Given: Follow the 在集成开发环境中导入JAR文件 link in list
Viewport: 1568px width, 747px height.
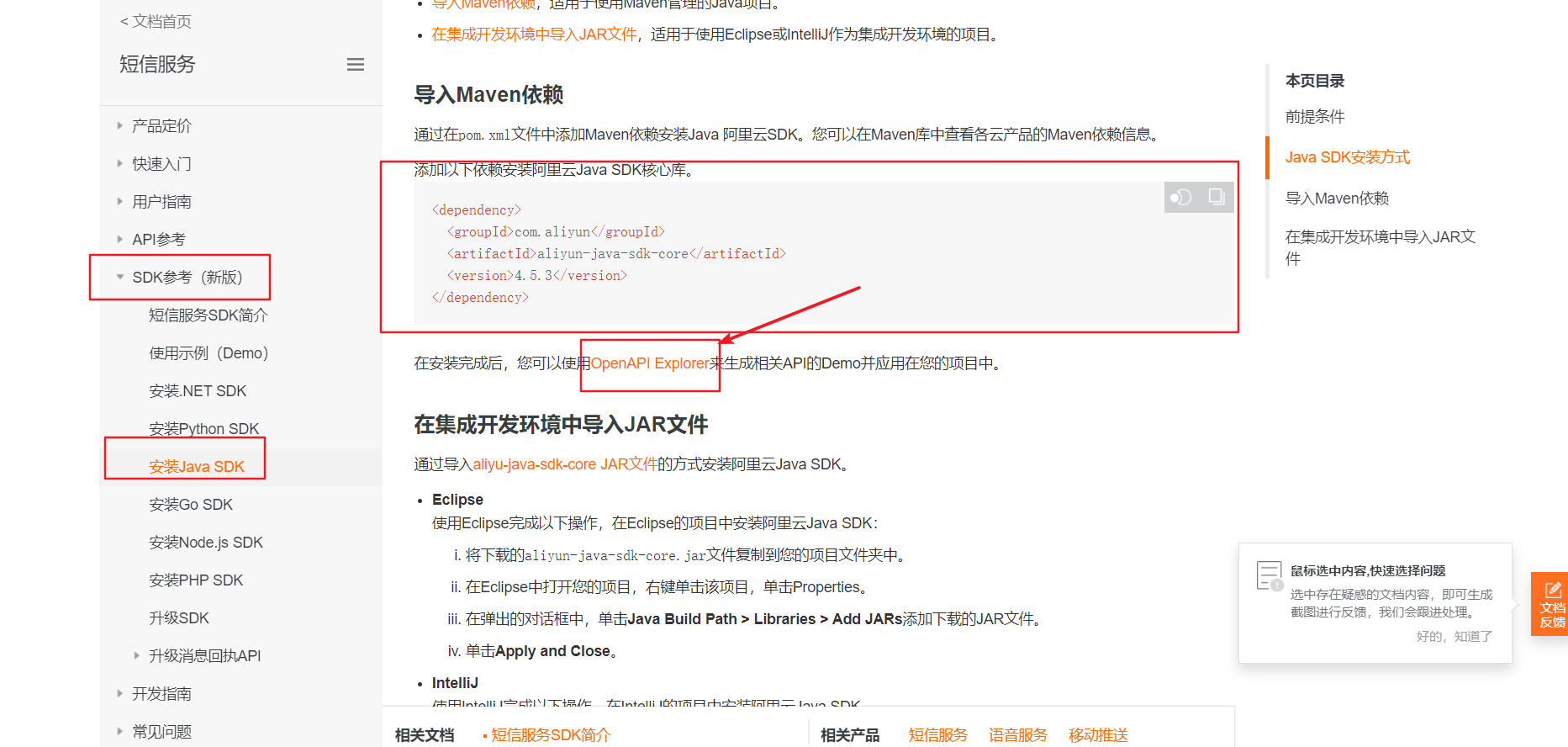Looking at the screenshot, I should [x=535, y=34].
